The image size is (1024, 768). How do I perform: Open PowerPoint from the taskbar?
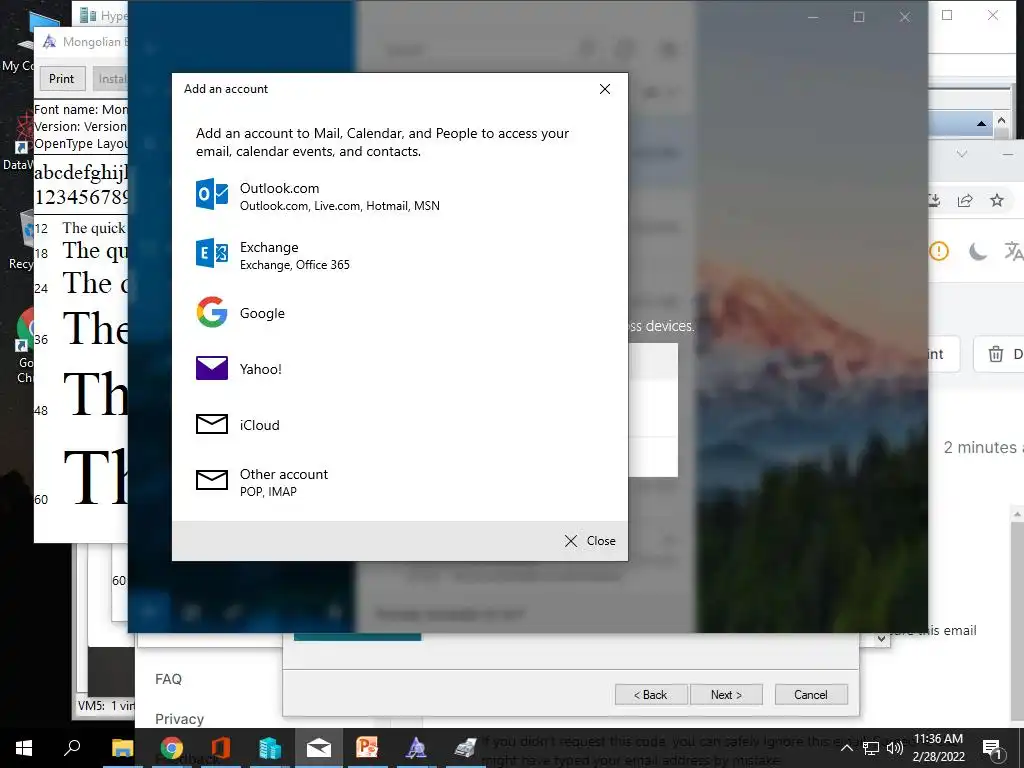(x=367, y=748)
